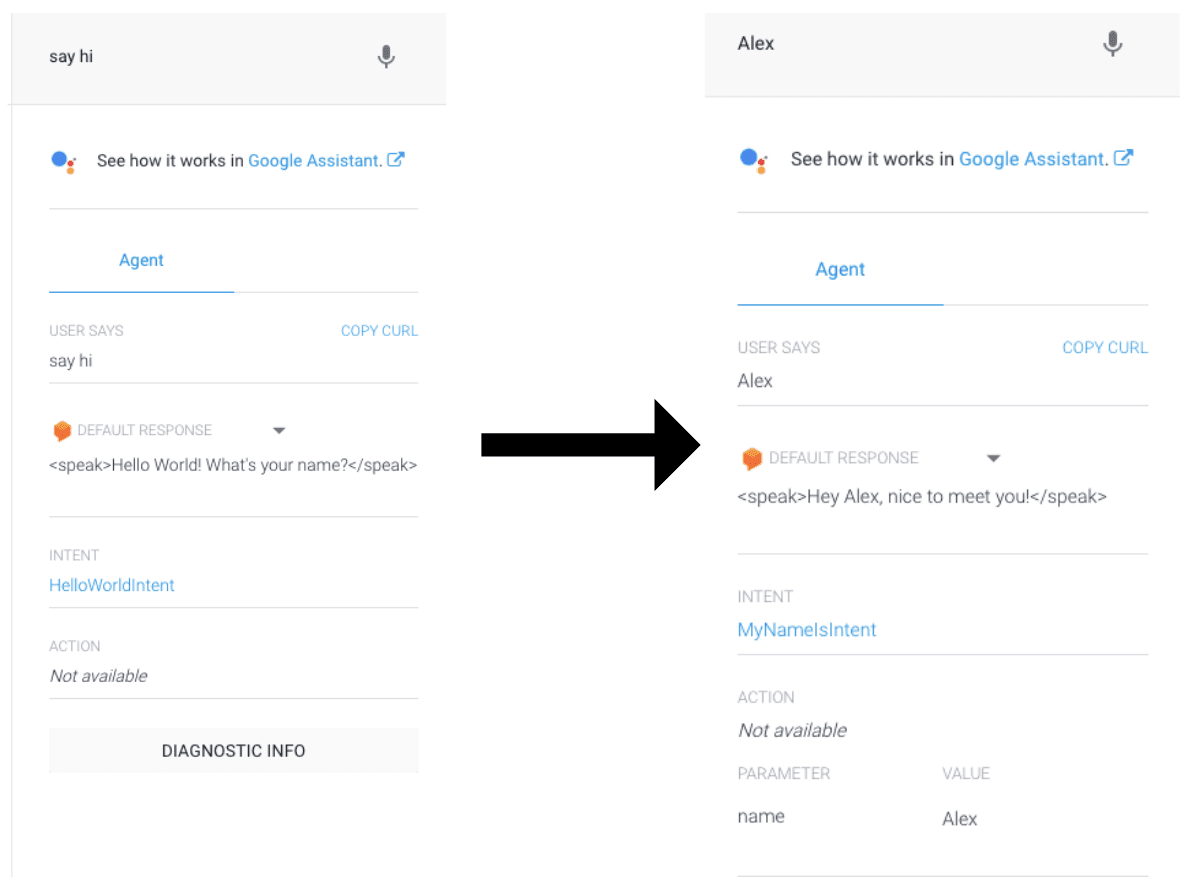Open HelloWorldIntent intent link
This screenshot has height=892, width=1193.
pos(112,585)
